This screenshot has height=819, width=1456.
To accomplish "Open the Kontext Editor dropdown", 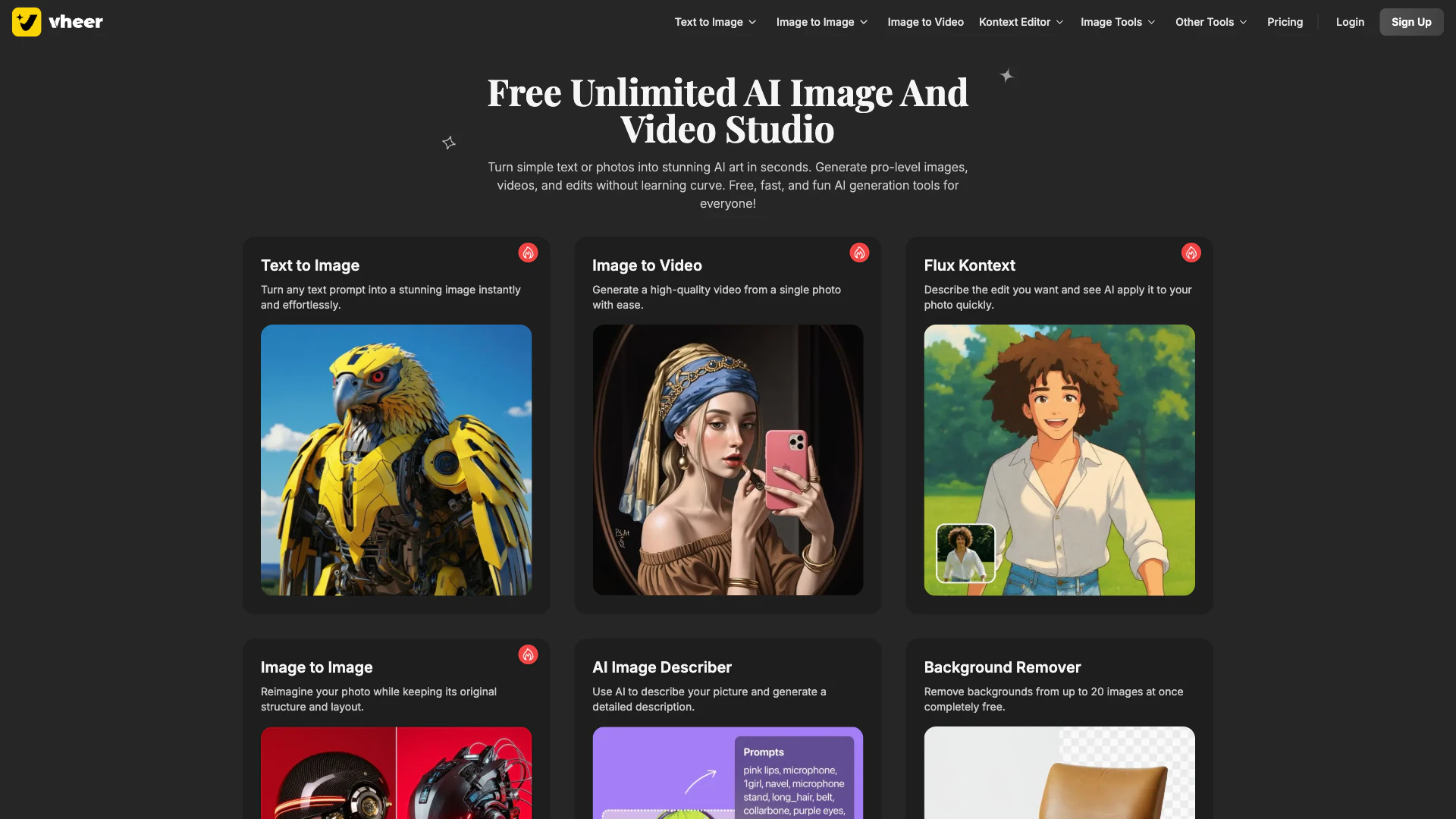I will coord(1021,22).
